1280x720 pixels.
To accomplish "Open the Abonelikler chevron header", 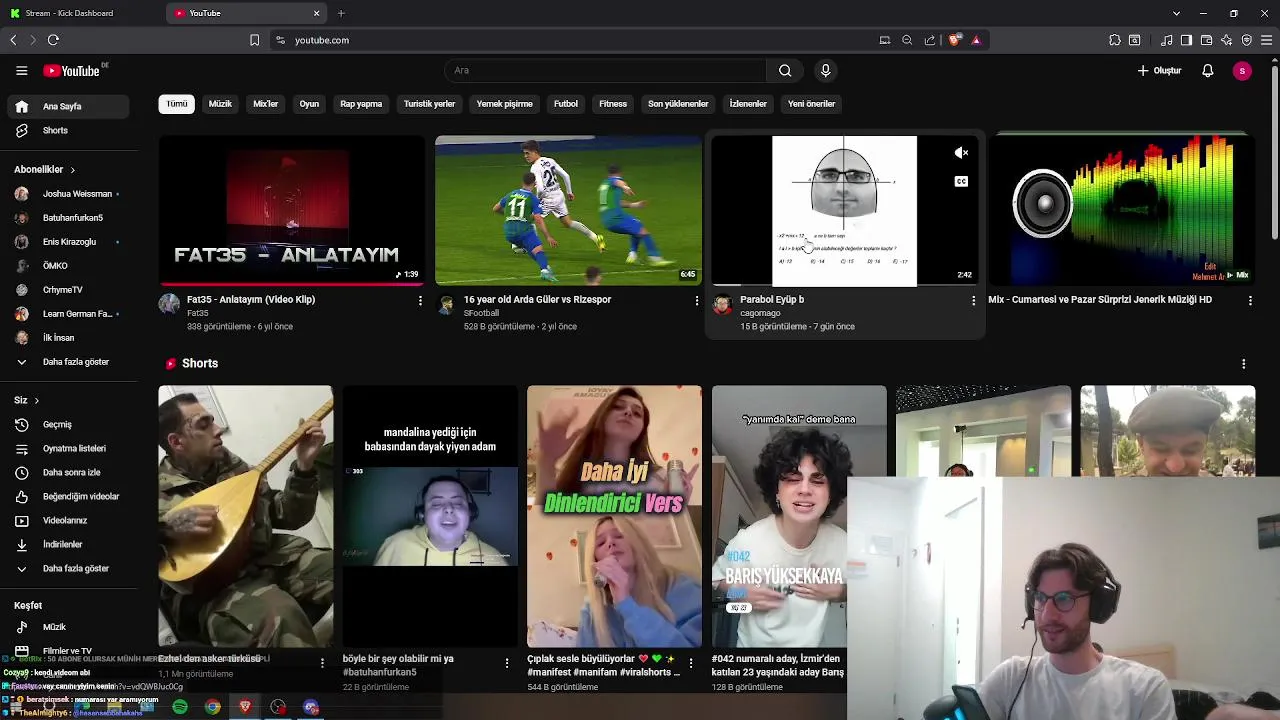I will coord(45,170).
